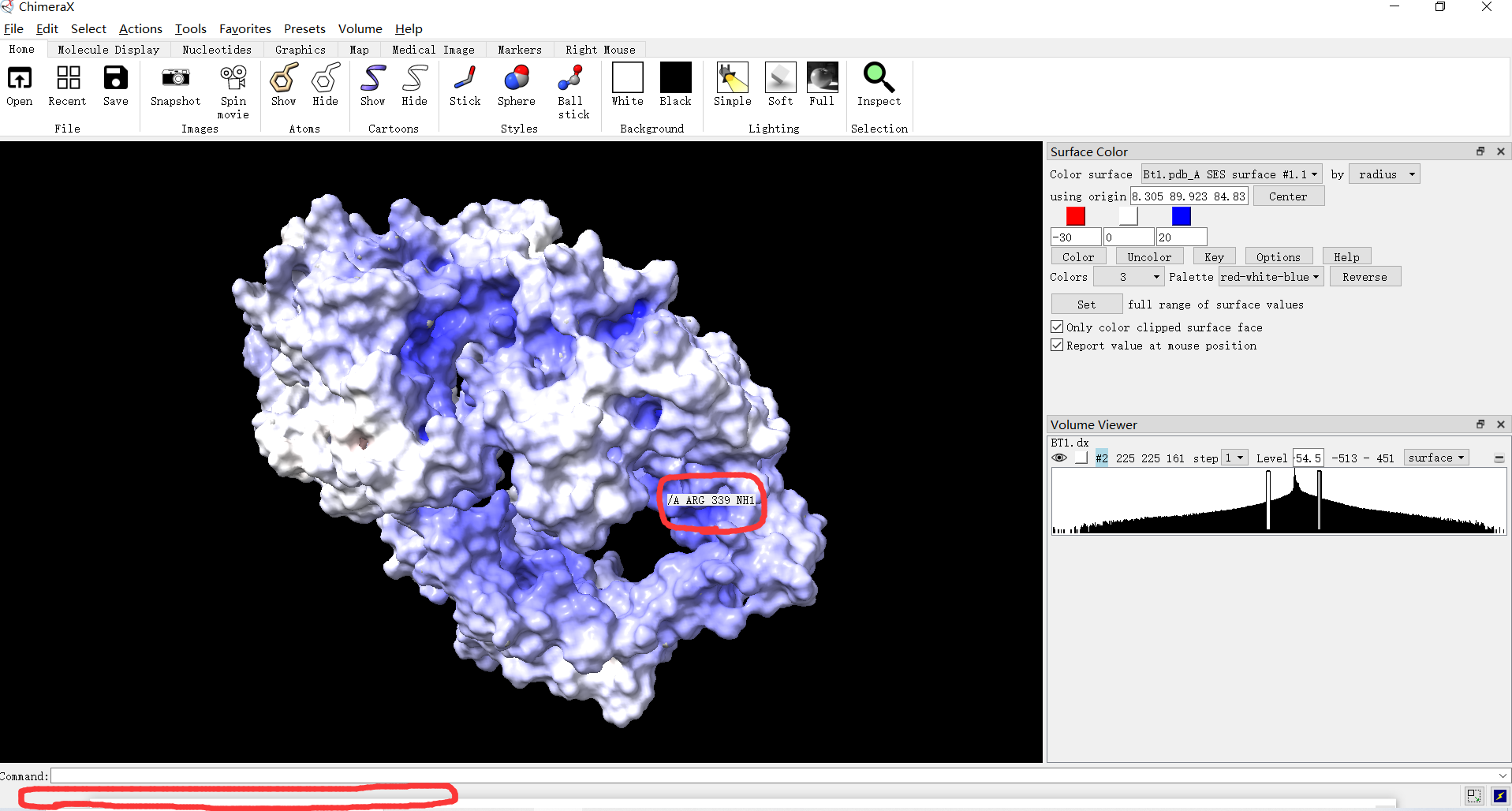This screenshot has width=1512, height=811.
Task: Open the volume style surface dropdown
Action: click(1435, 458)
